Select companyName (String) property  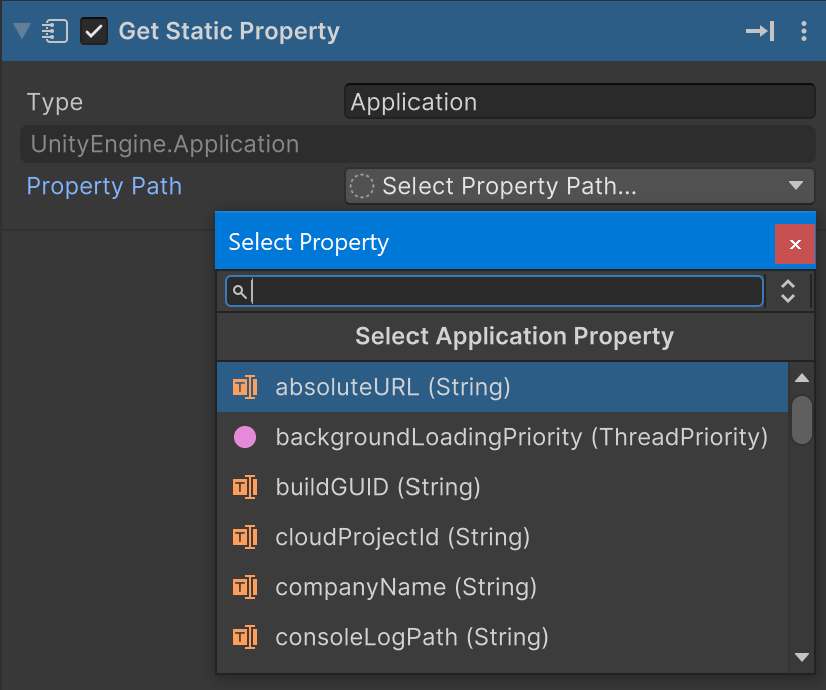click(x=502, y=587)
